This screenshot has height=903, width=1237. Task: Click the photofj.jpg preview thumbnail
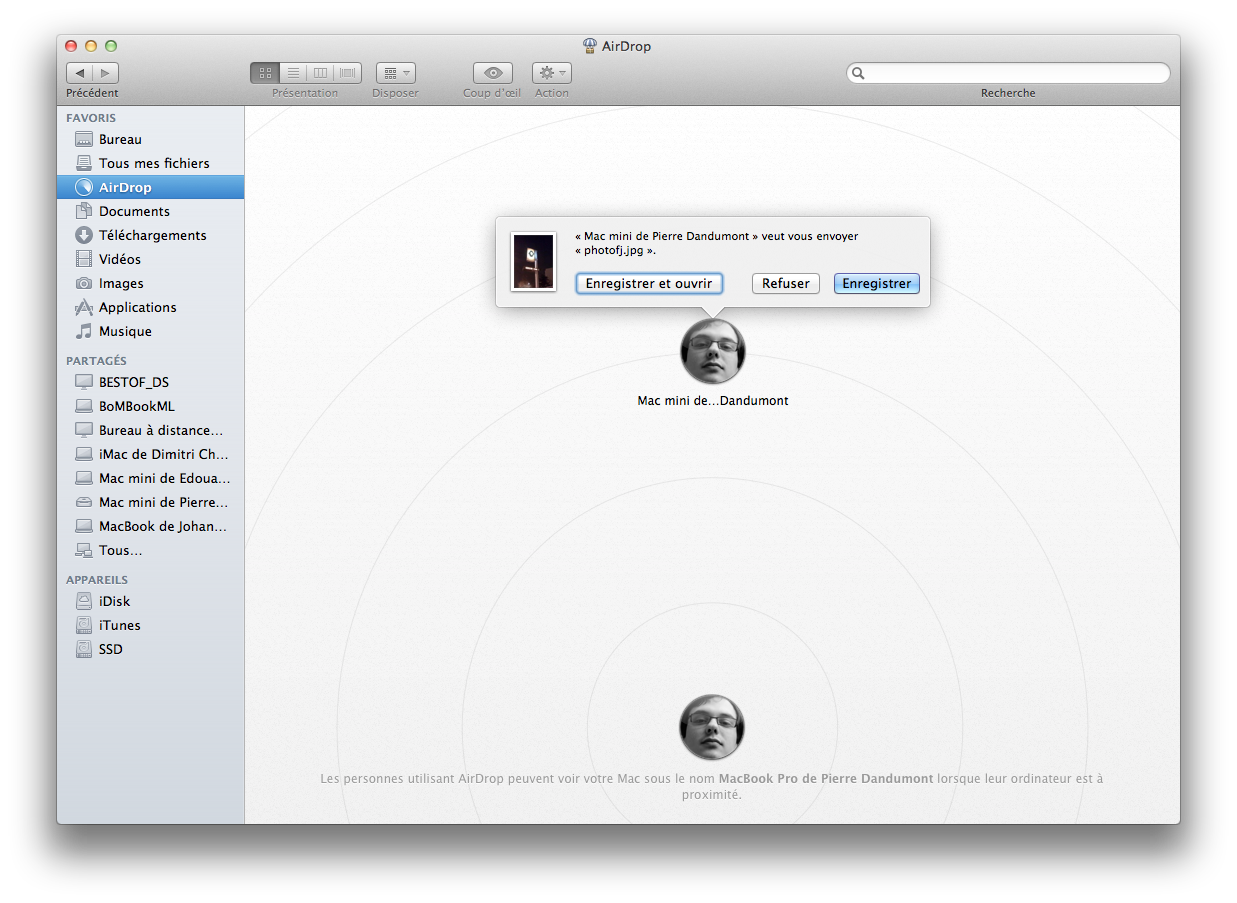533,263
